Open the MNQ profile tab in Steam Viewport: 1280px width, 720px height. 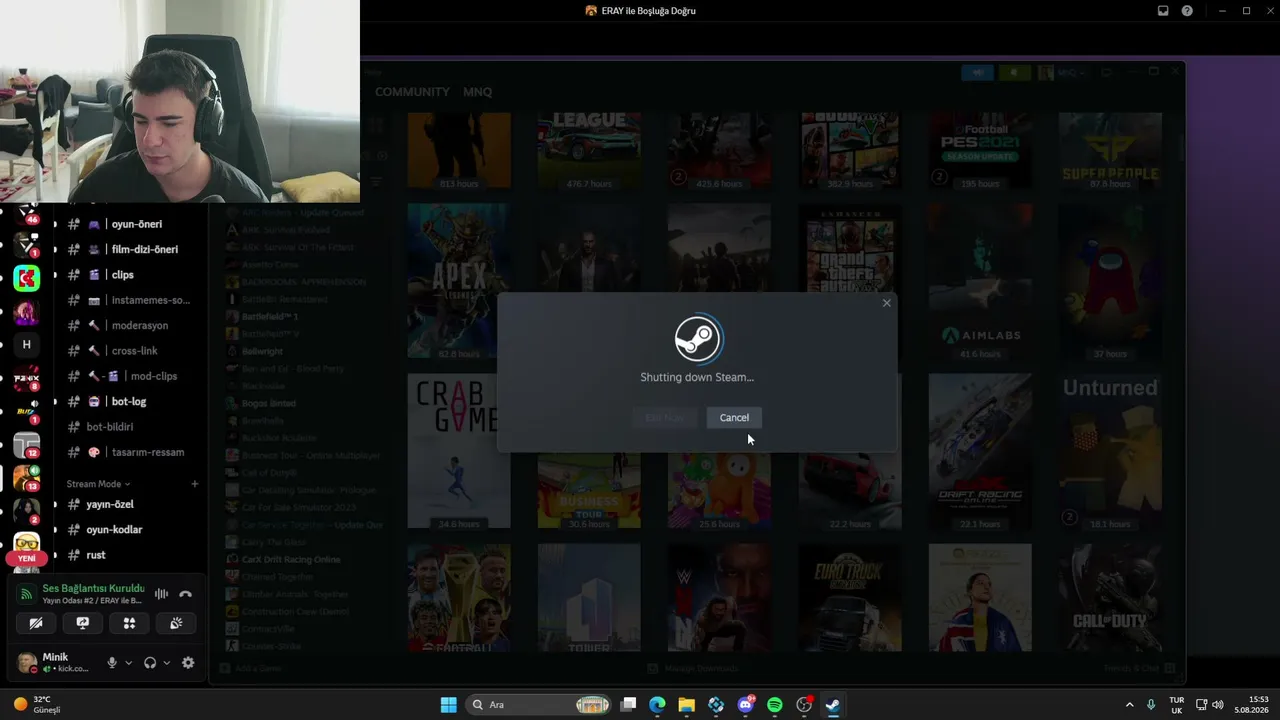pos(477,92)
